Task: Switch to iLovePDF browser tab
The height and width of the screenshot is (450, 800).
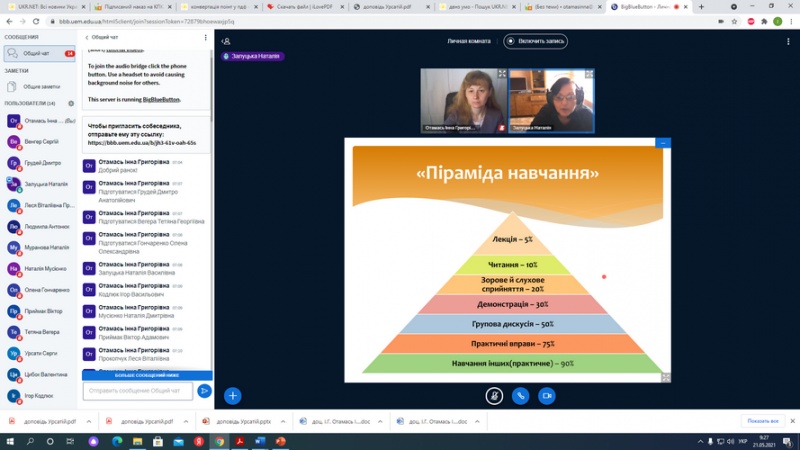Action: coord(305,7)
